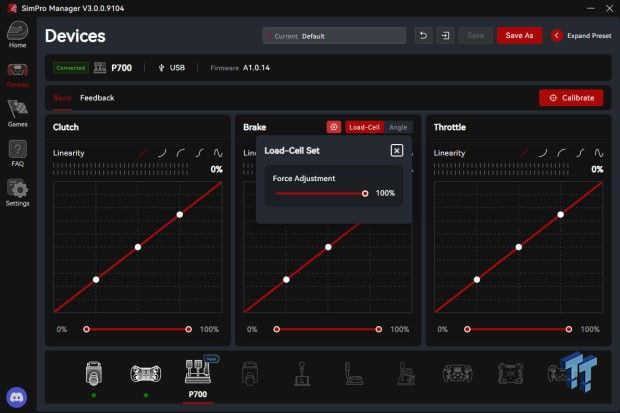Select the handbrake device icon
This screenshot has width=620, height=413.
coord(353,373)
